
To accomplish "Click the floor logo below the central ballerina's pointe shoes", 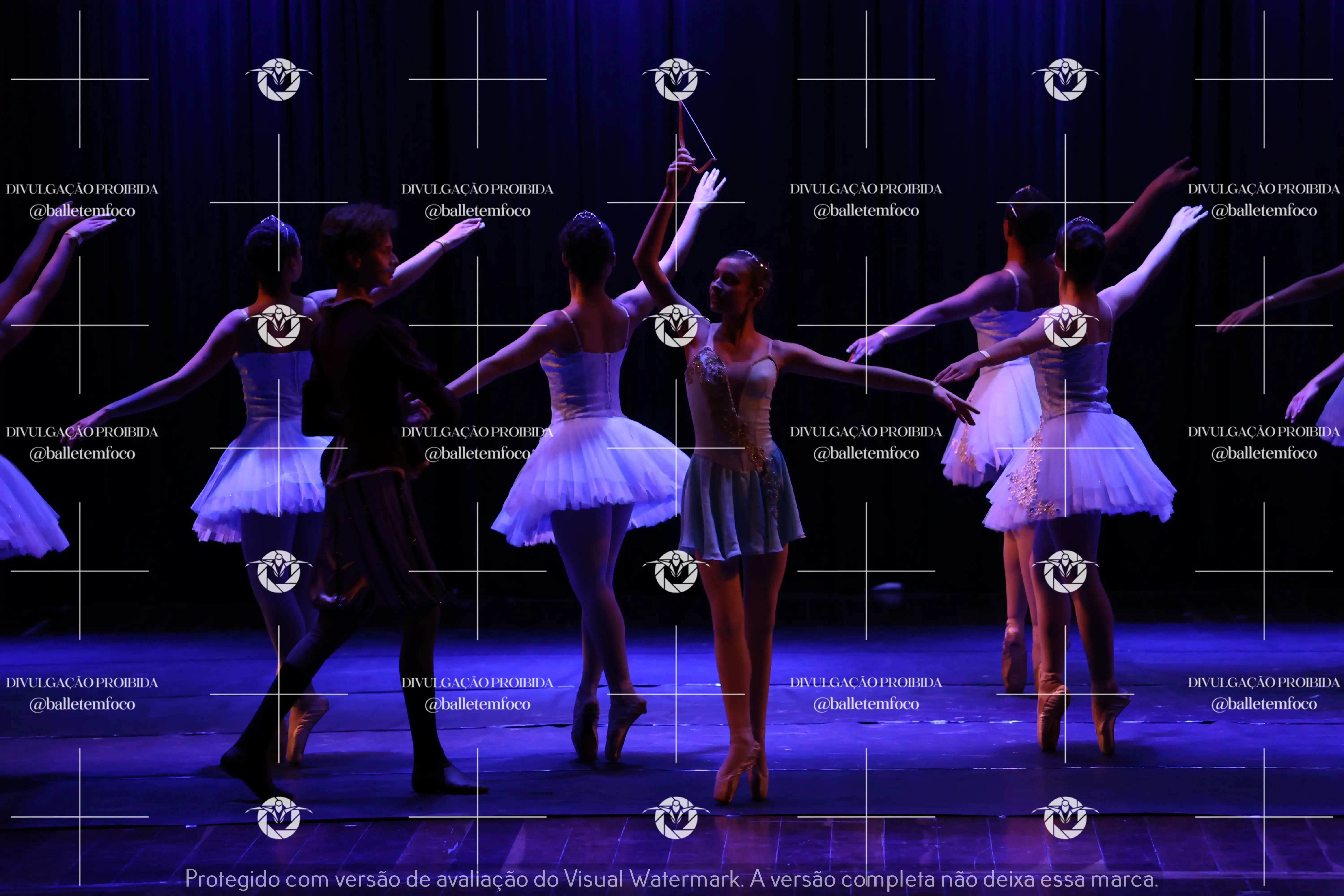I will point(676,817).
